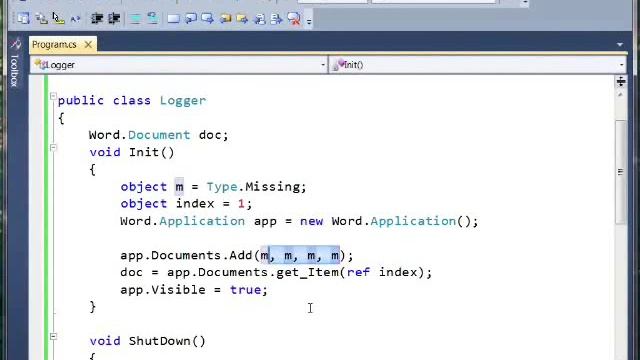Click 'new' keyword in app line
Image resolution: width=640 pixels, height=360 pixels.
(x=311, y=221)
